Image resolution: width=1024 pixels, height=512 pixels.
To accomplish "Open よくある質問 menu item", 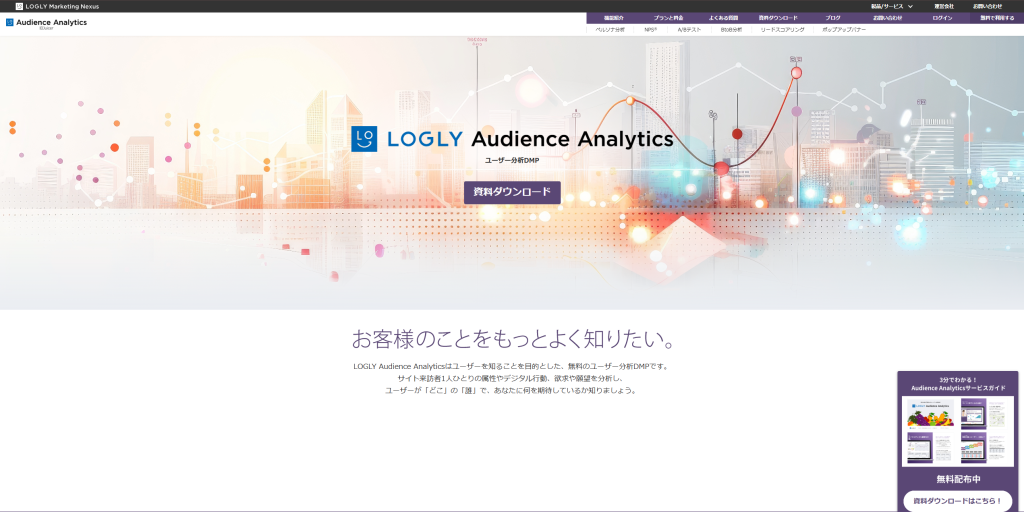I will click(x=723, y=18).
